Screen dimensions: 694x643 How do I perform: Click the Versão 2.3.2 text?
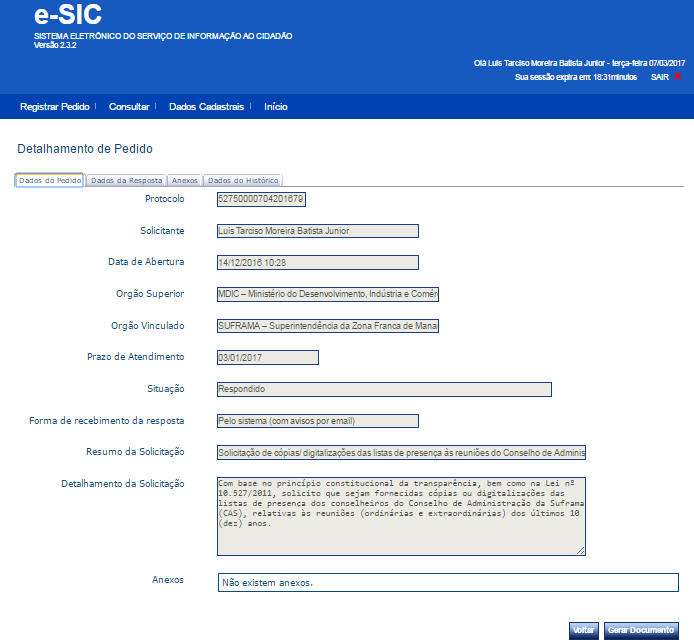55,45
